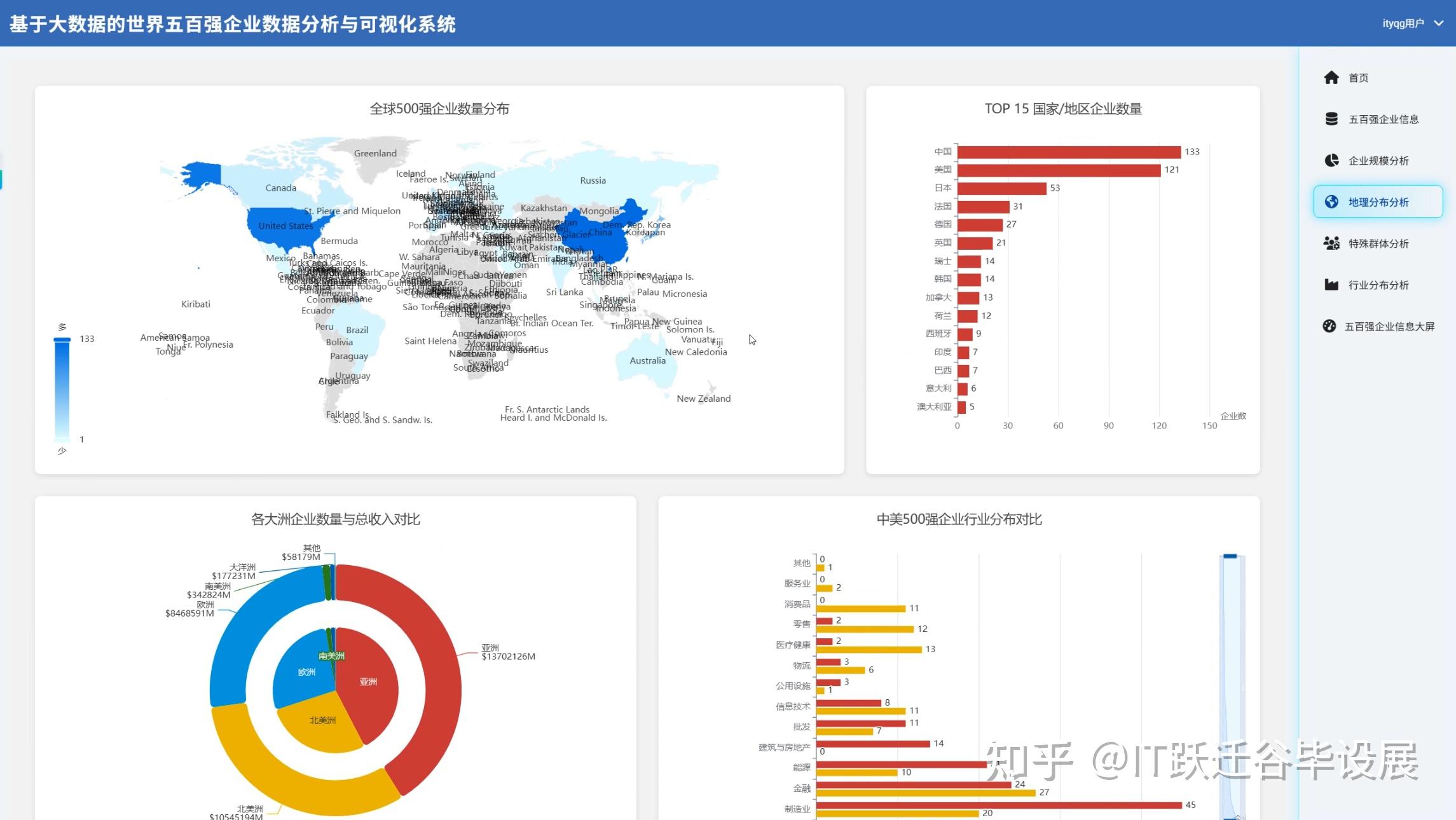Screen dimensions: 1456x820
Task: Navigate to 特殊群体分析
Action: pos(1378,243)
